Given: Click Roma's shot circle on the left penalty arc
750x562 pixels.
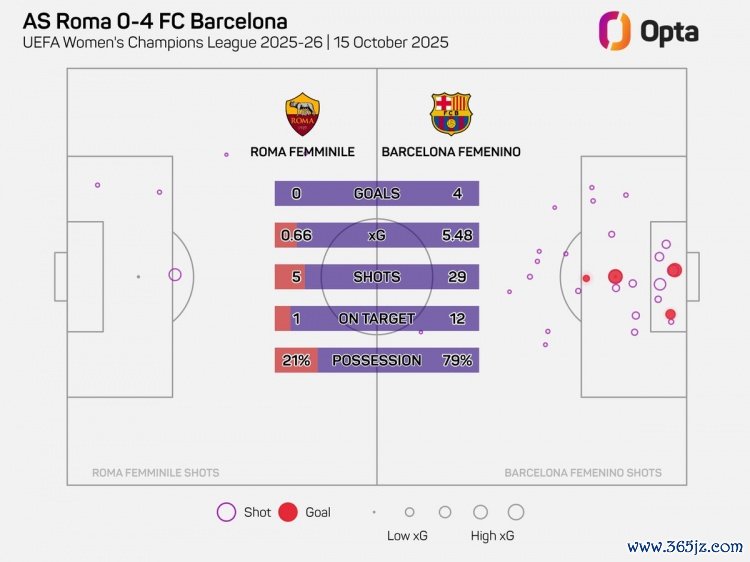Looking at the screenshot, I should pos(175,275).
